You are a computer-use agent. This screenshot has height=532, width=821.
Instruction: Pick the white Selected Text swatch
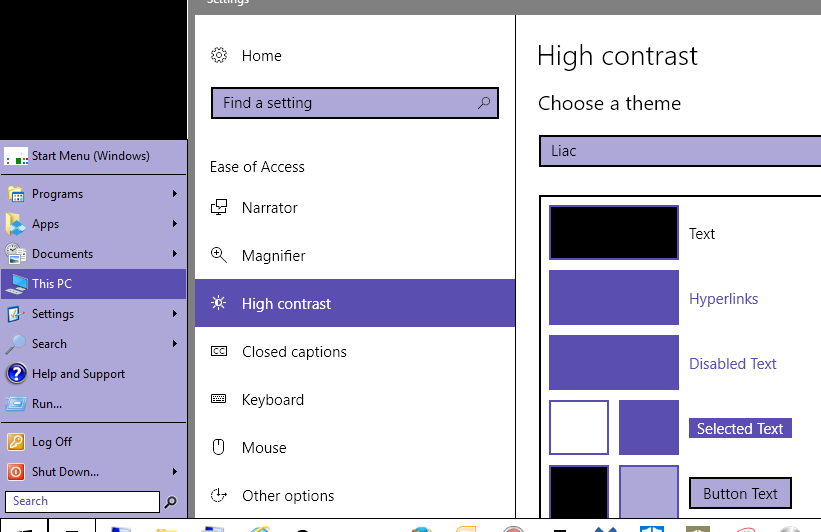(x=579, y=427)
